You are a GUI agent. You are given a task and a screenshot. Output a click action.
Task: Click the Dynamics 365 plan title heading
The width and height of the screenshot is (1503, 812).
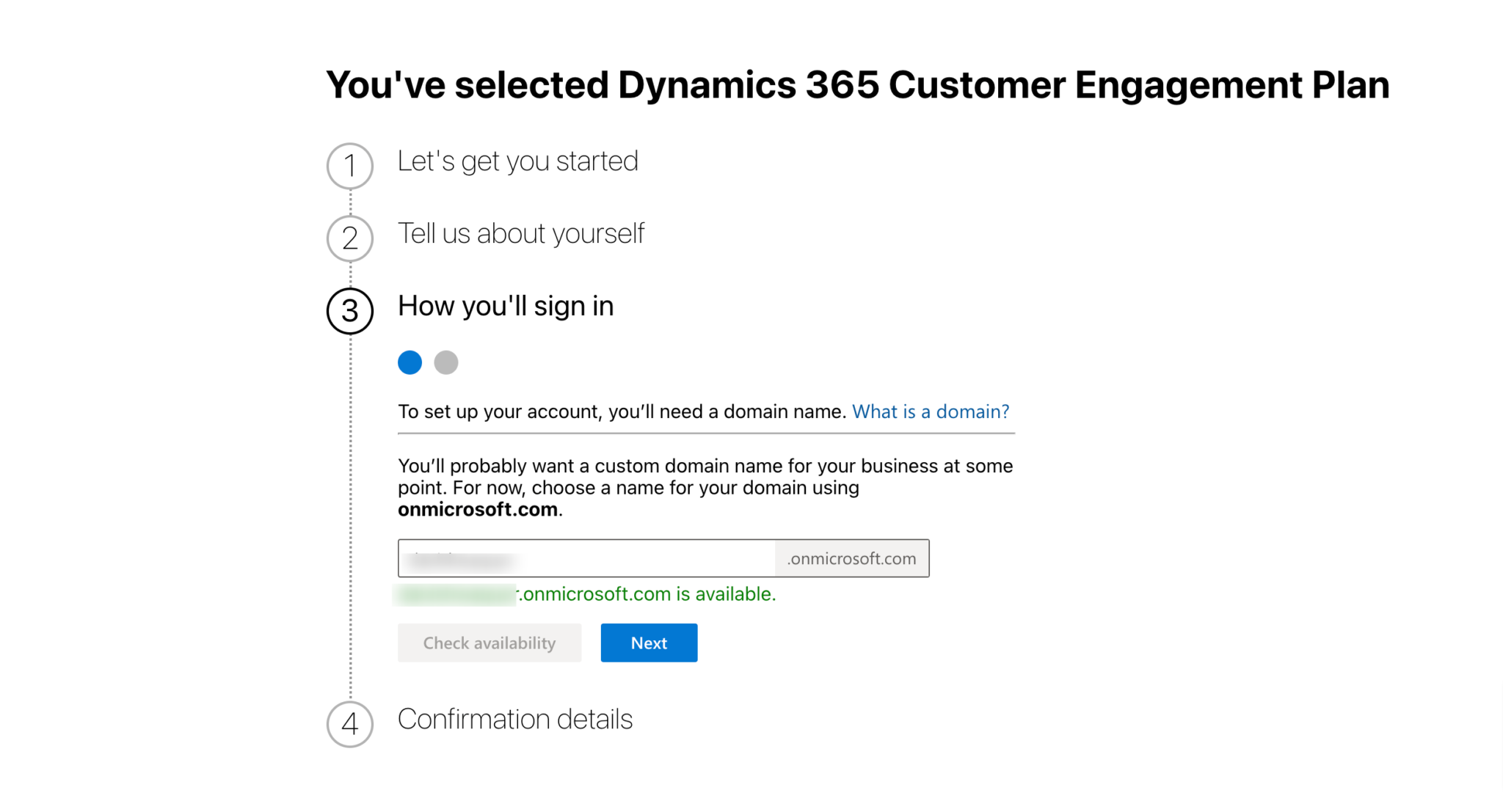[858, 84]
